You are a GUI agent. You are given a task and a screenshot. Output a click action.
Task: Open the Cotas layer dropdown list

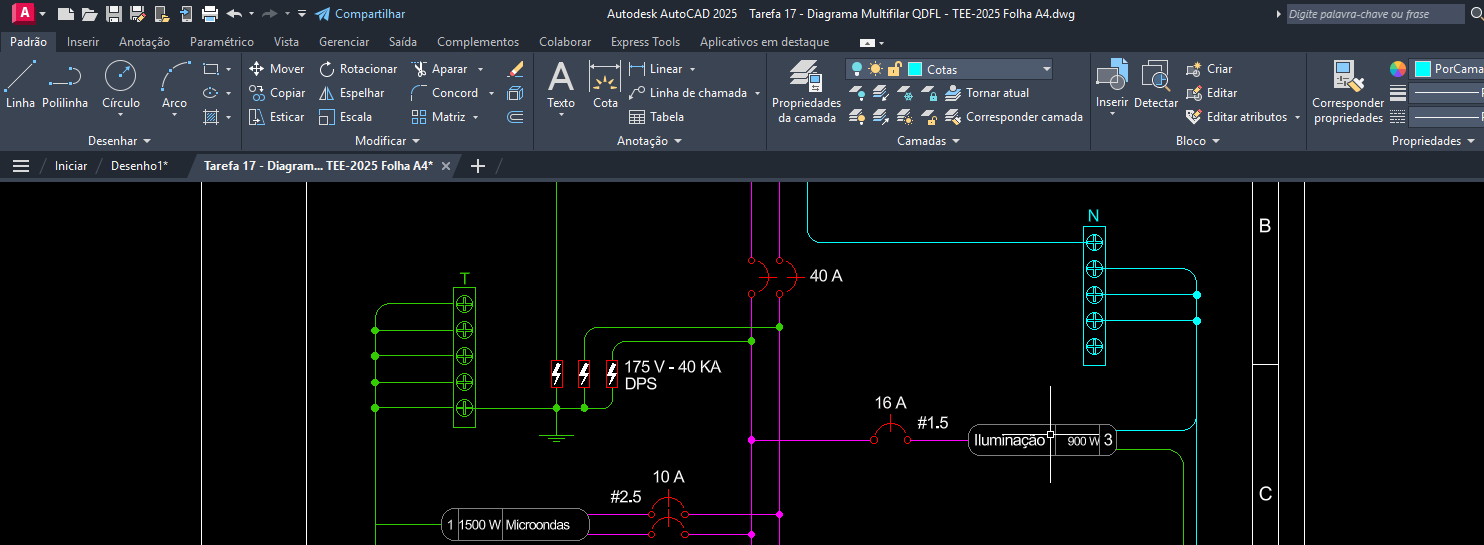pyautogui.click(x=1046, y=69)
